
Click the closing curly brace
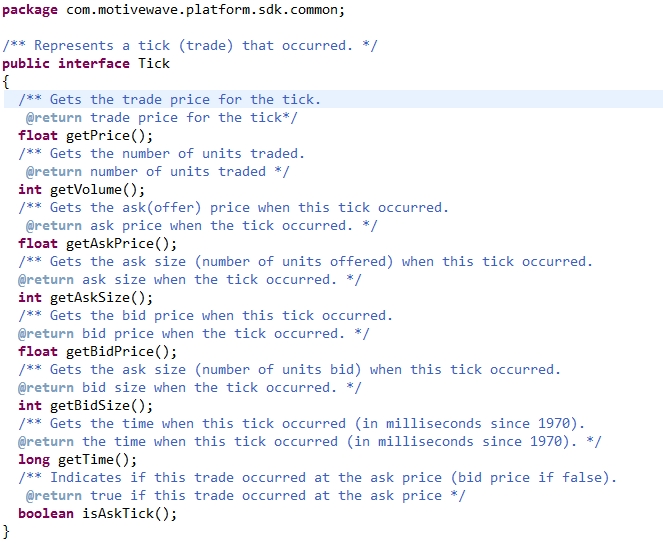pos(6,531)
